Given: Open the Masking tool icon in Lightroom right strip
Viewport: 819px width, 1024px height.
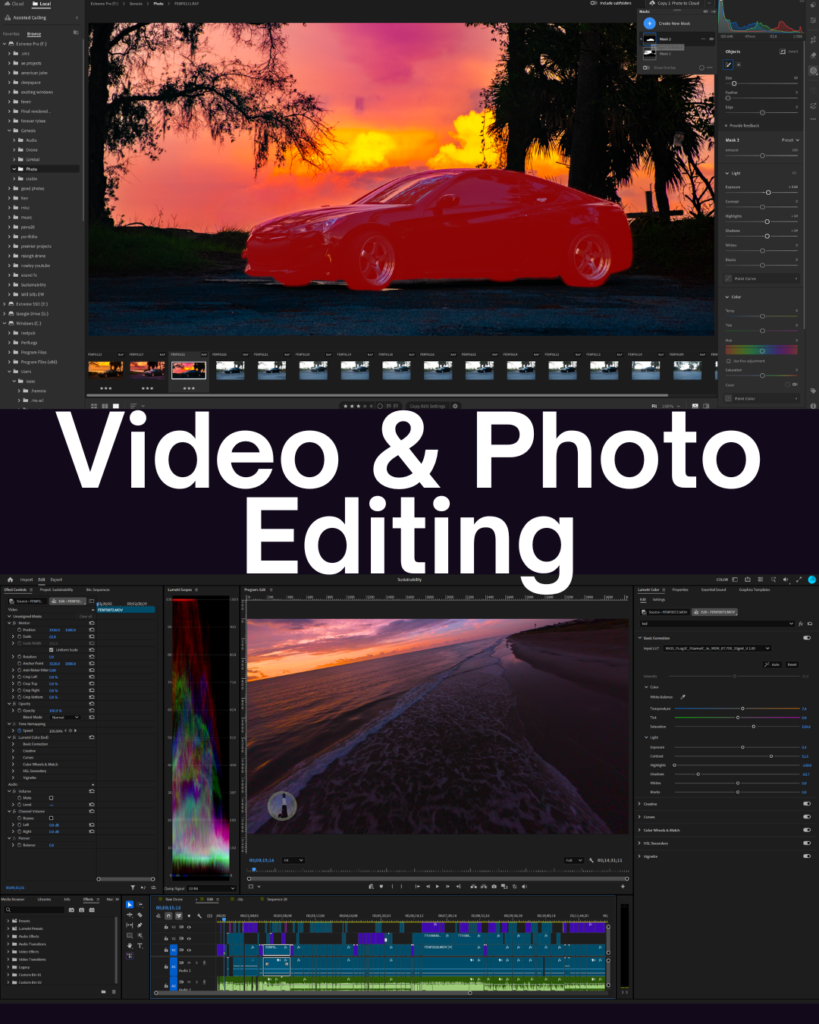Looking at the screenshot, I should point(813,71).
